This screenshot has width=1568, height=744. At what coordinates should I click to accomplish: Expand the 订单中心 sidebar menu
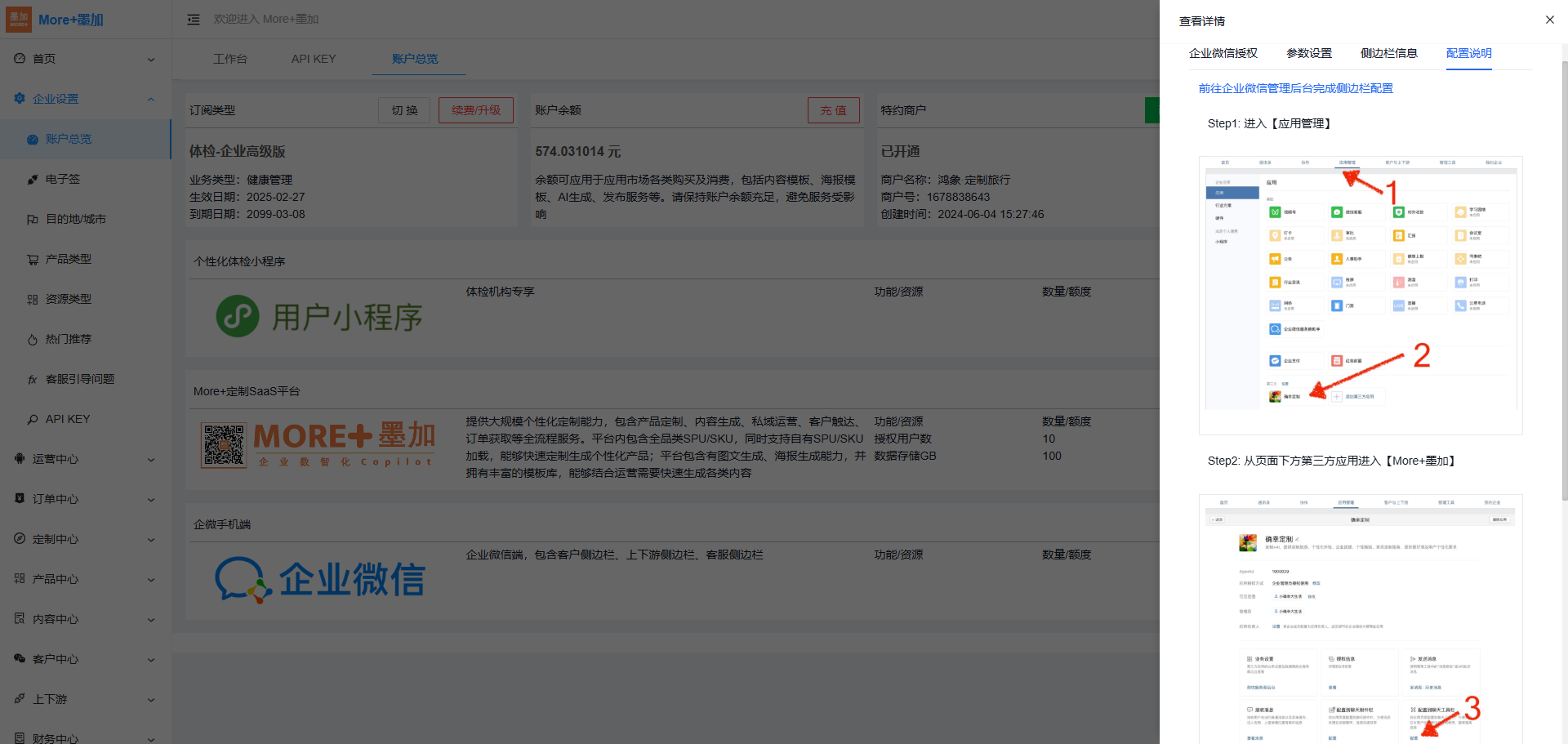tap(151, 500)
